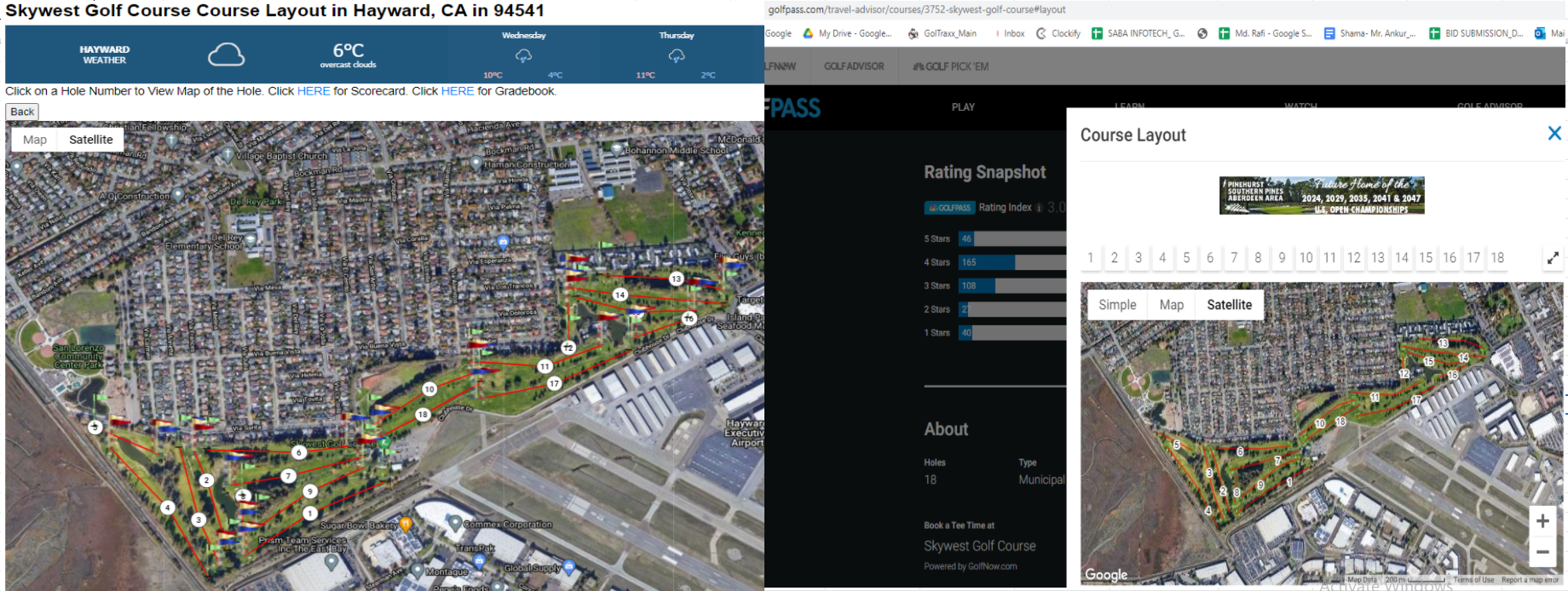The image size is (1568, 591).
Task: Select hole 1 button in Course Layout row
Action: click(1090, 258)
